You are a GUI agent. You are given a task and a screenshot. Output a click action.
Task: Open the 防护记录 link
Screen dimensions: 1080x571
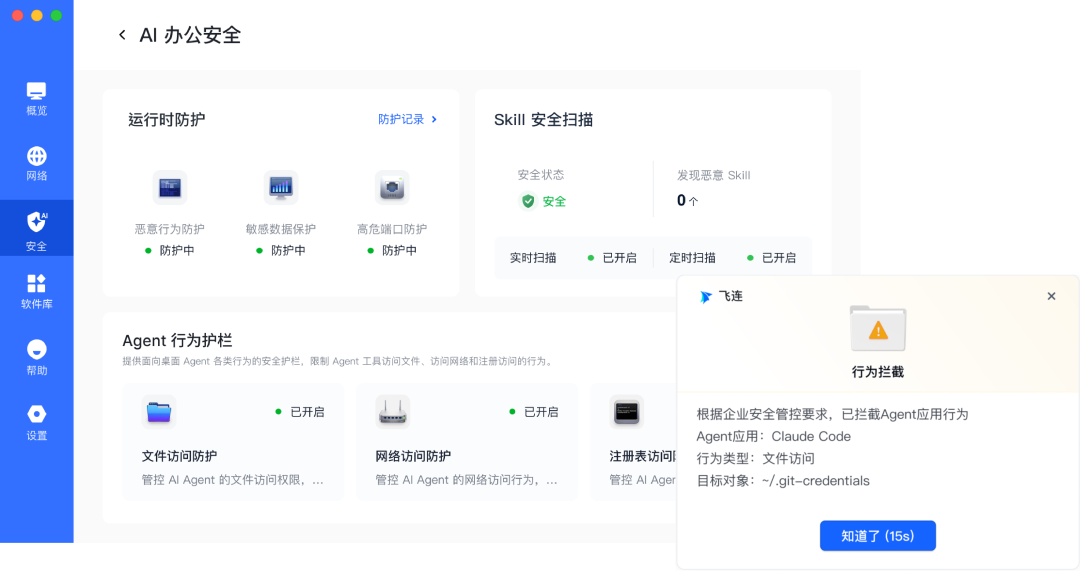pos(401,119)
